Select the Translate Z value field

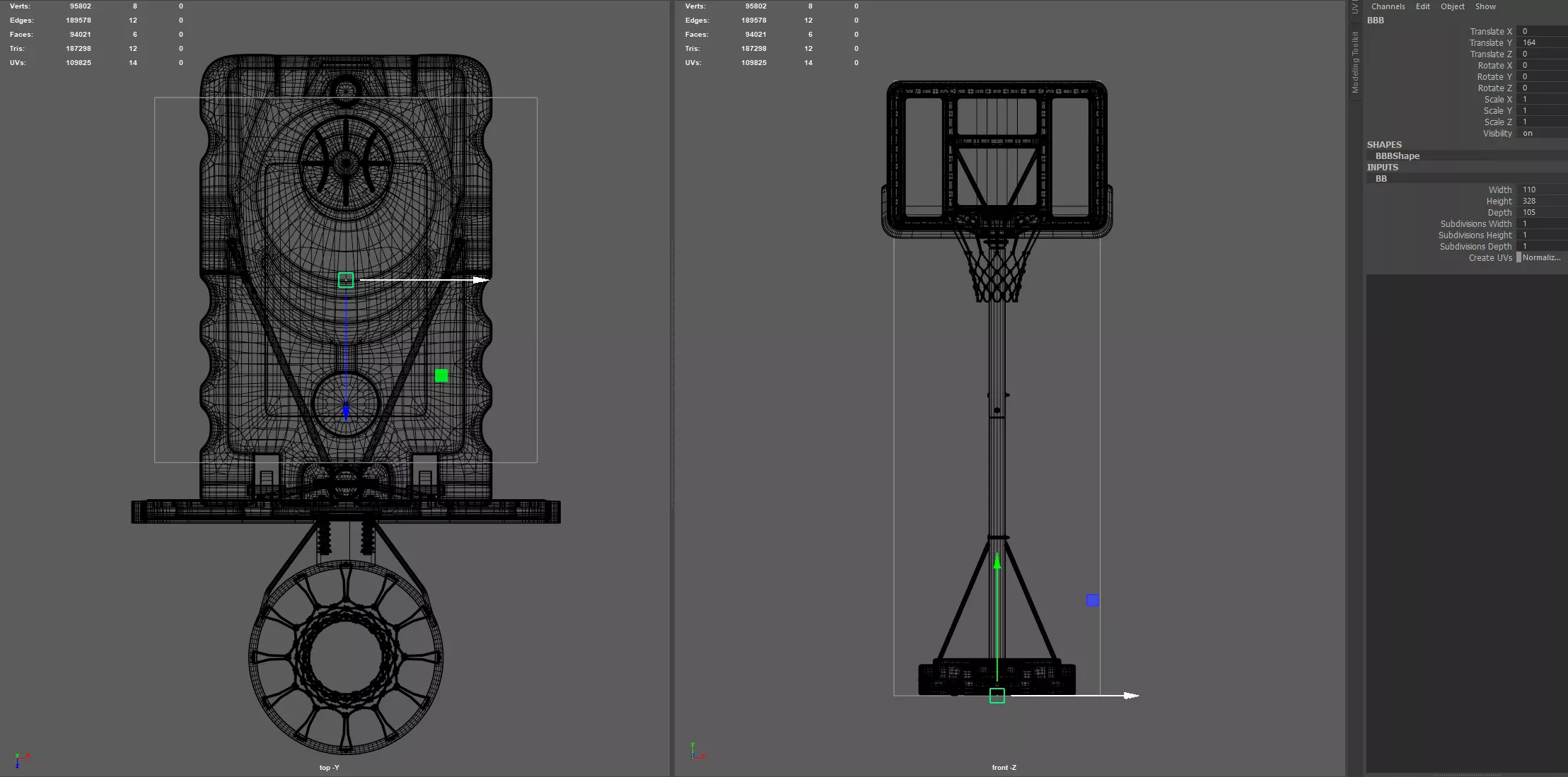pyautogui.click(x=1542, y=54)
